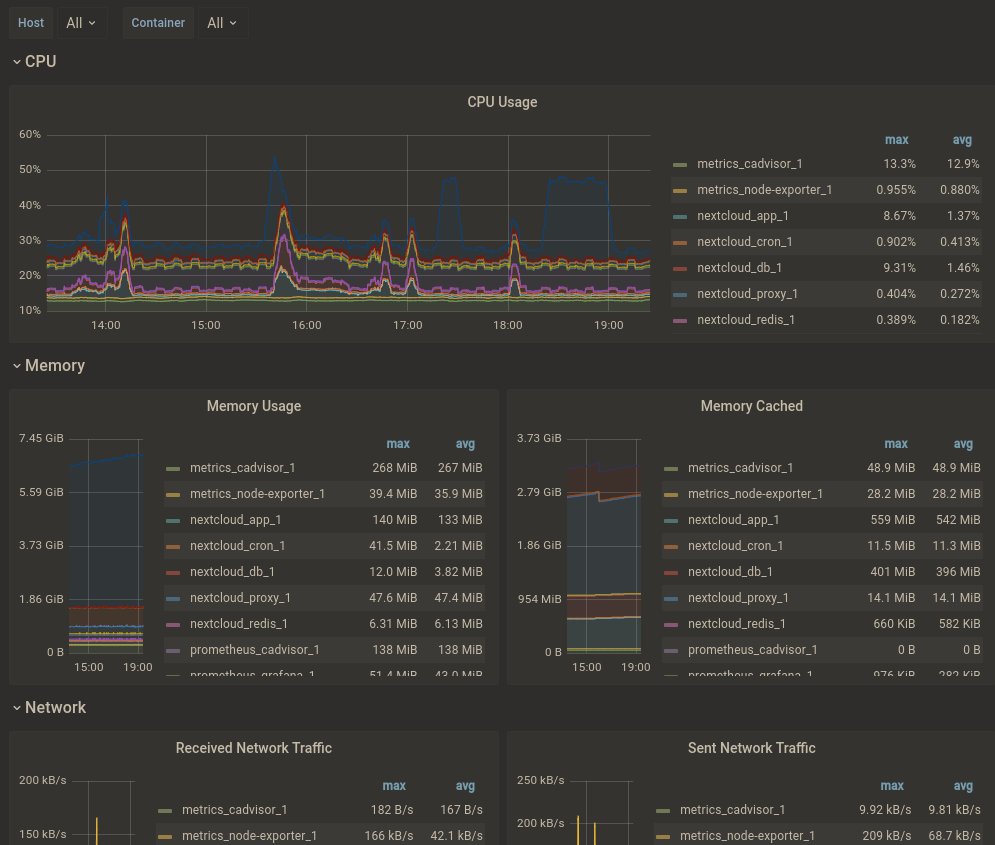Click 268 MiB value in Memory Usage
The width and height of the screenshot is (995, 845).
tap(394, 468)
